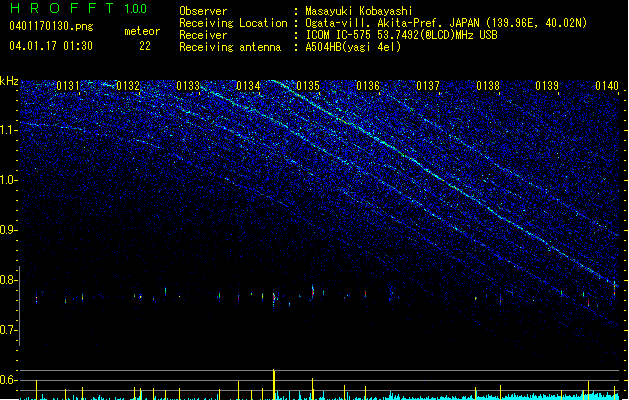The image size is (629, 400).
Task: Click the HROFFT 1.0.0 title text
Action: [78, 8]
